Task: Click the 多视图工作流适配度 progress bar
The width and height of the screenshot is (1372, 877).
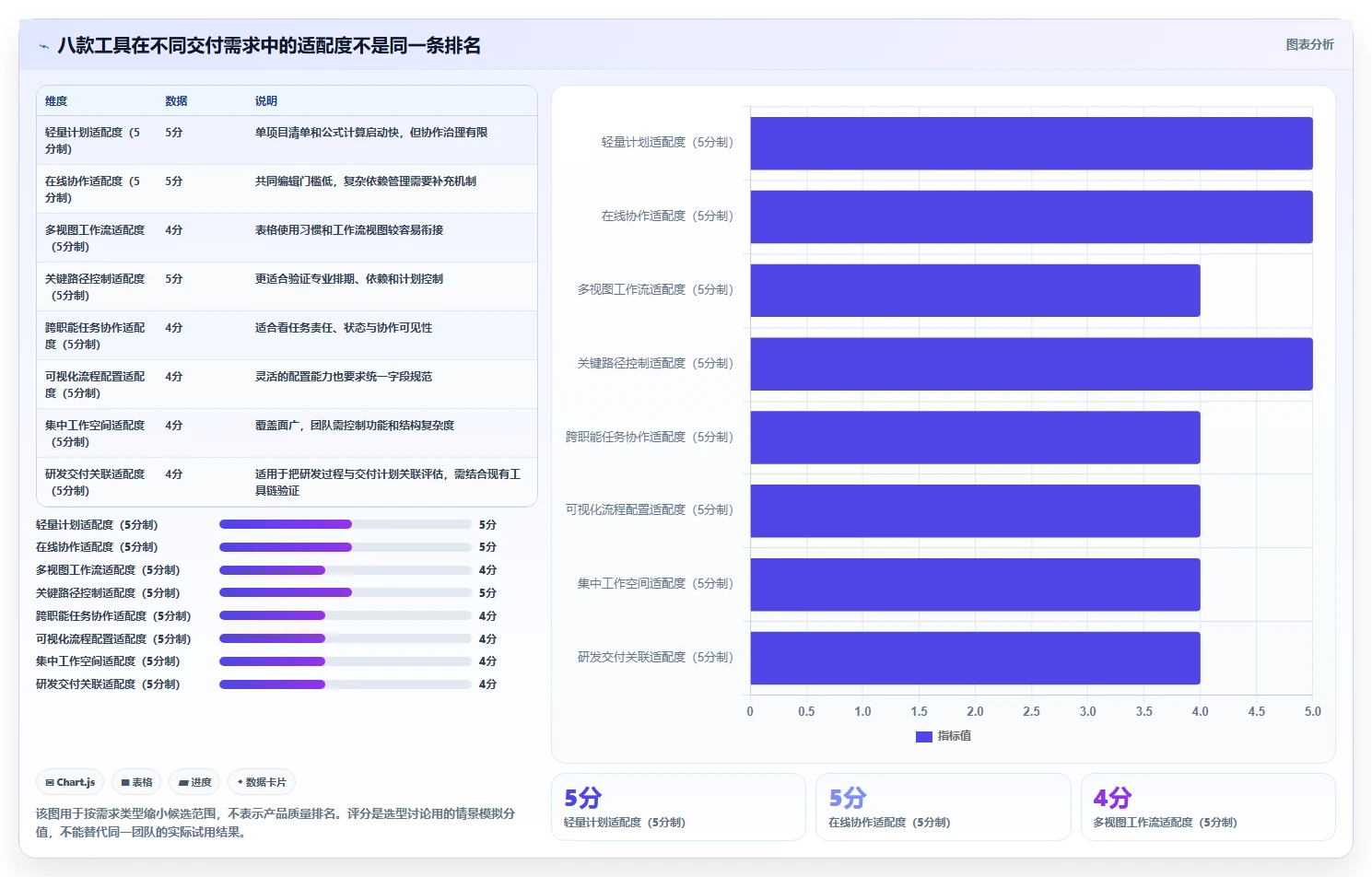Action: 346,570
